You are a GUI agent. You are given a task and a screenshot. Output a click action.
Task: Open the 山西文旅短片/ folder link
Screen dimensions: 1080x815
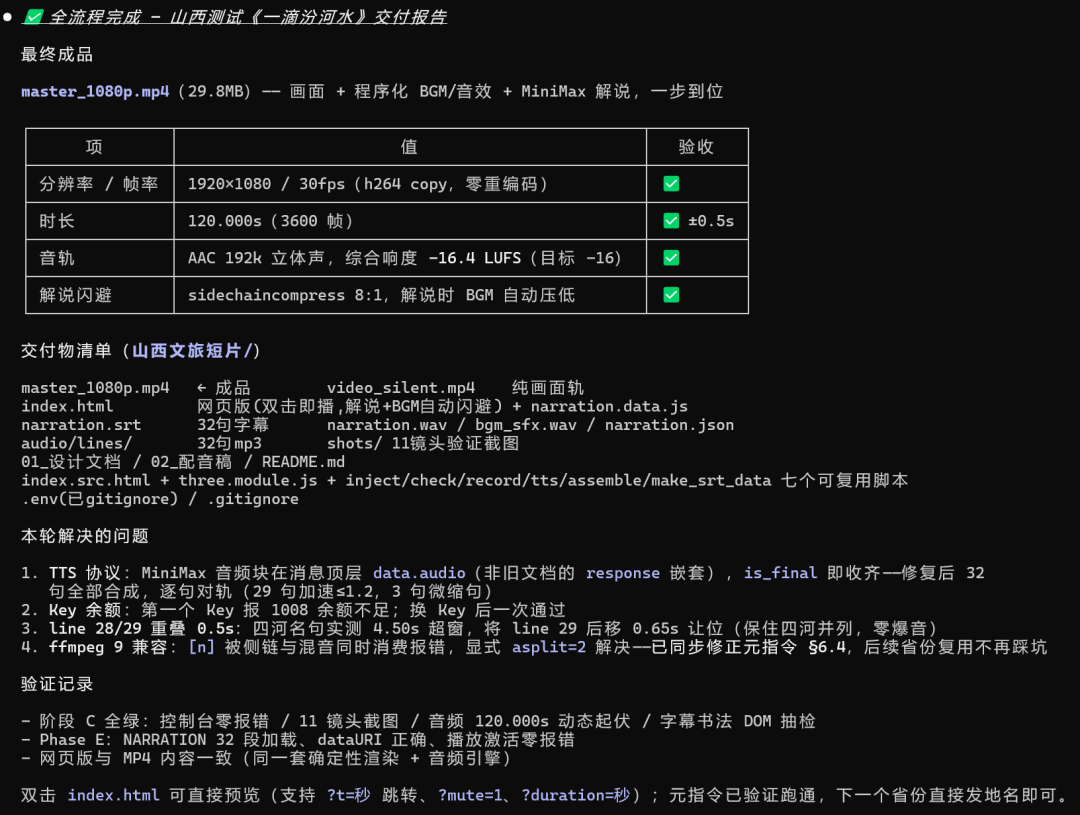(x=192, y=351)
